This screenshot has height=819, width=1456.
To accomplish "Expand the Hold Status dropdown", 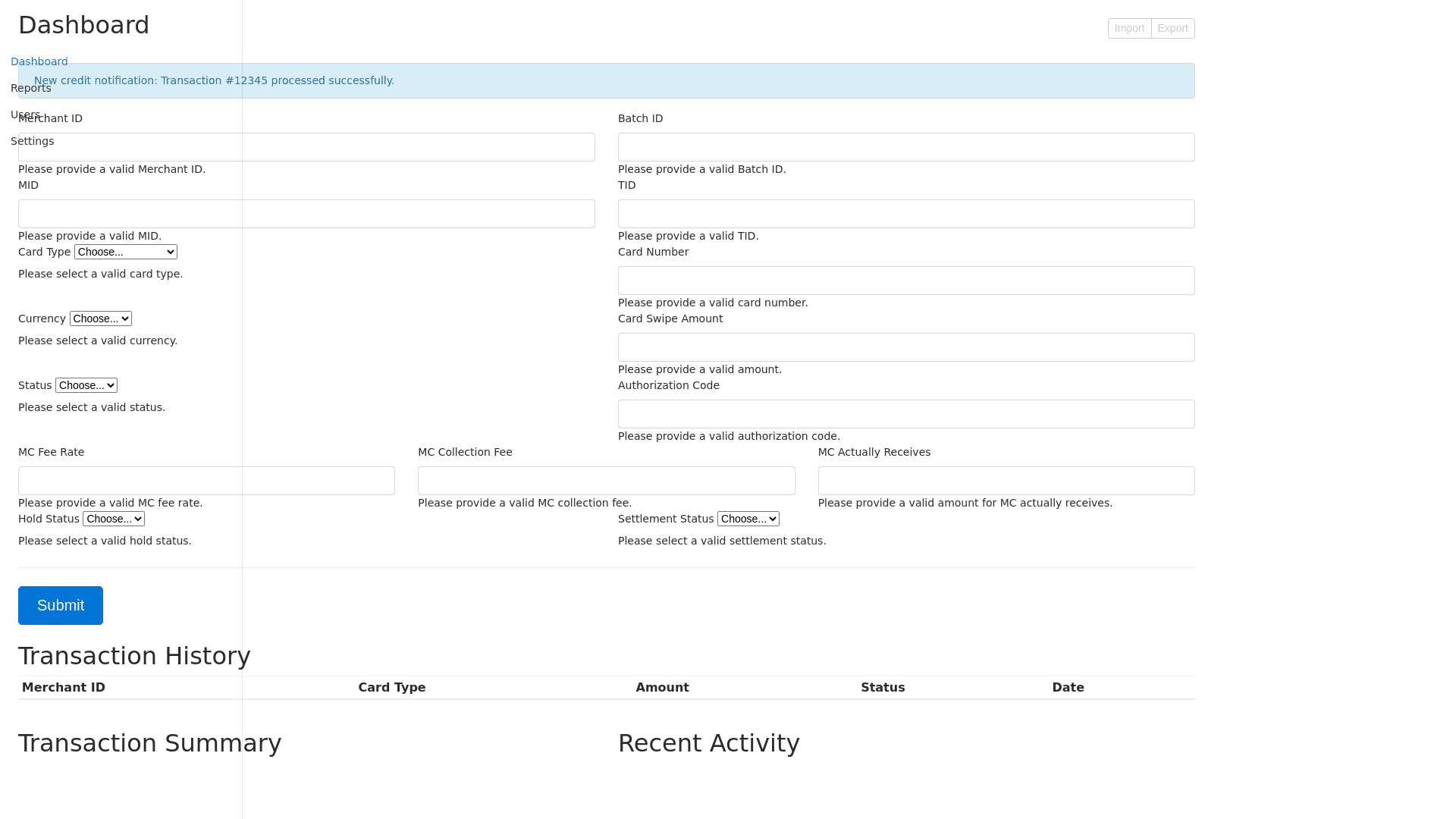I will click(x=114, y=519).
